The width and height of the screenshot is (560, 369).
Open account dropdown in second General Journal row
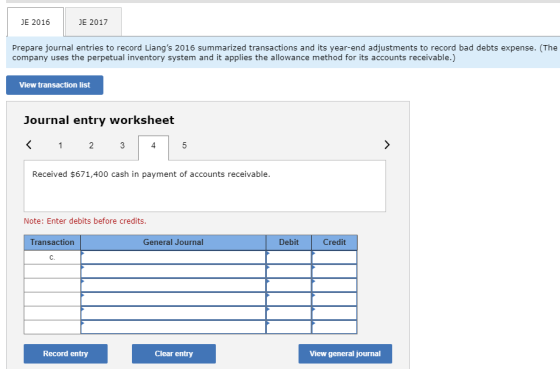point(173,271)
